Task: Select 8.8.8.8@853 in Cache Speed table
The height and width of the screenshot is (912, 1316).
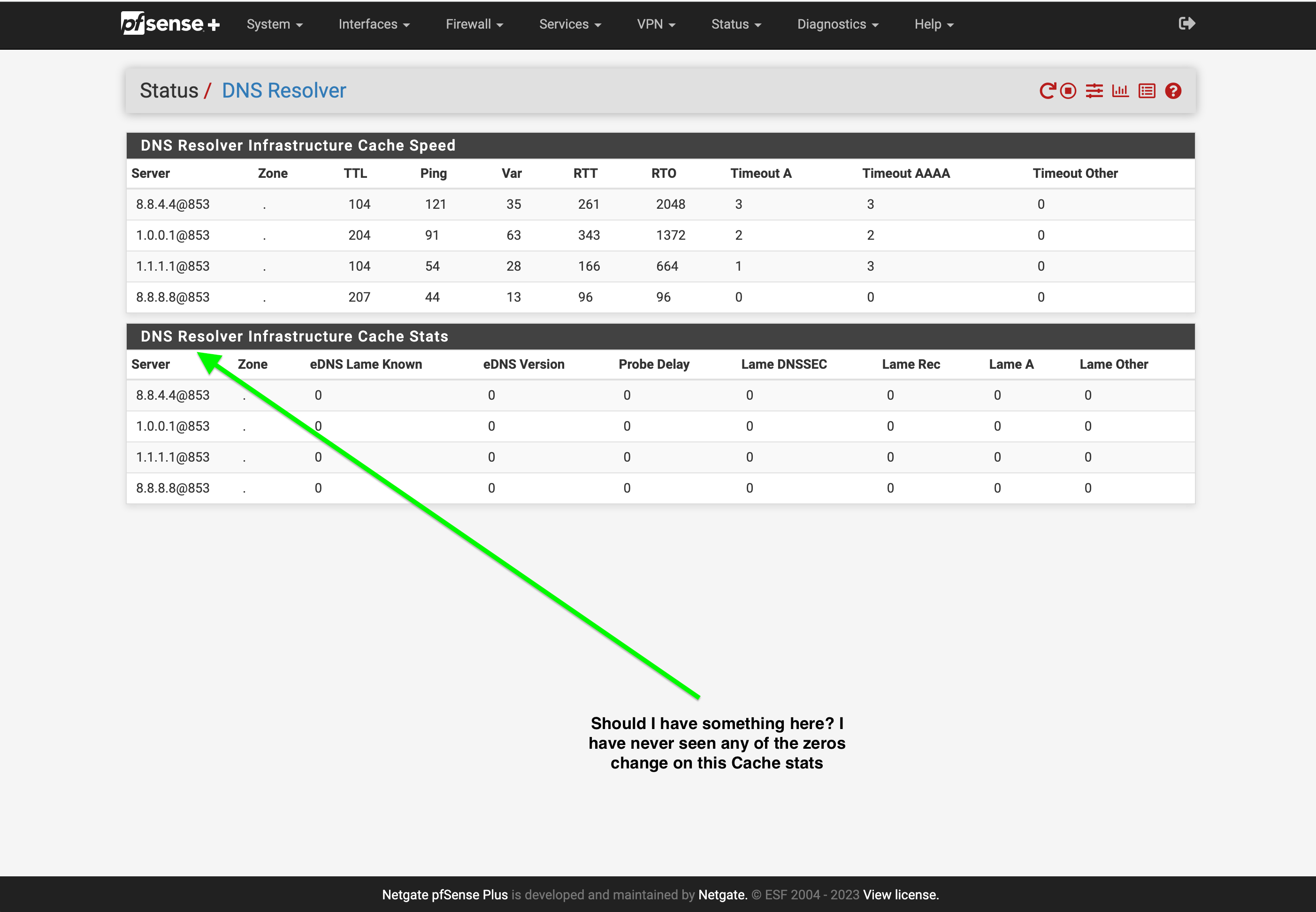Action: click(x=173, y=296)
